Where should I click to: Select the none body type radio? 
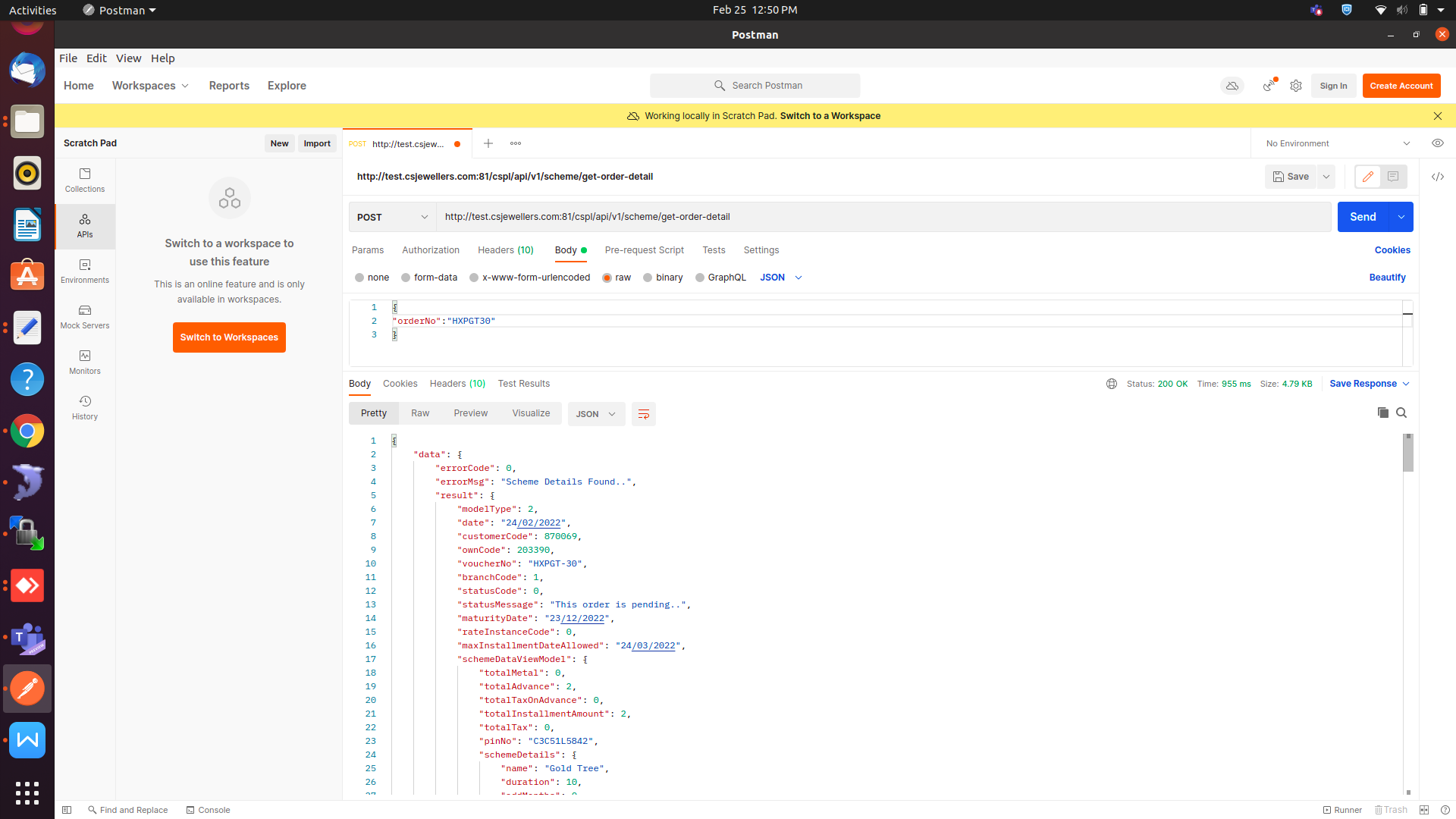[x=359, y=278]
